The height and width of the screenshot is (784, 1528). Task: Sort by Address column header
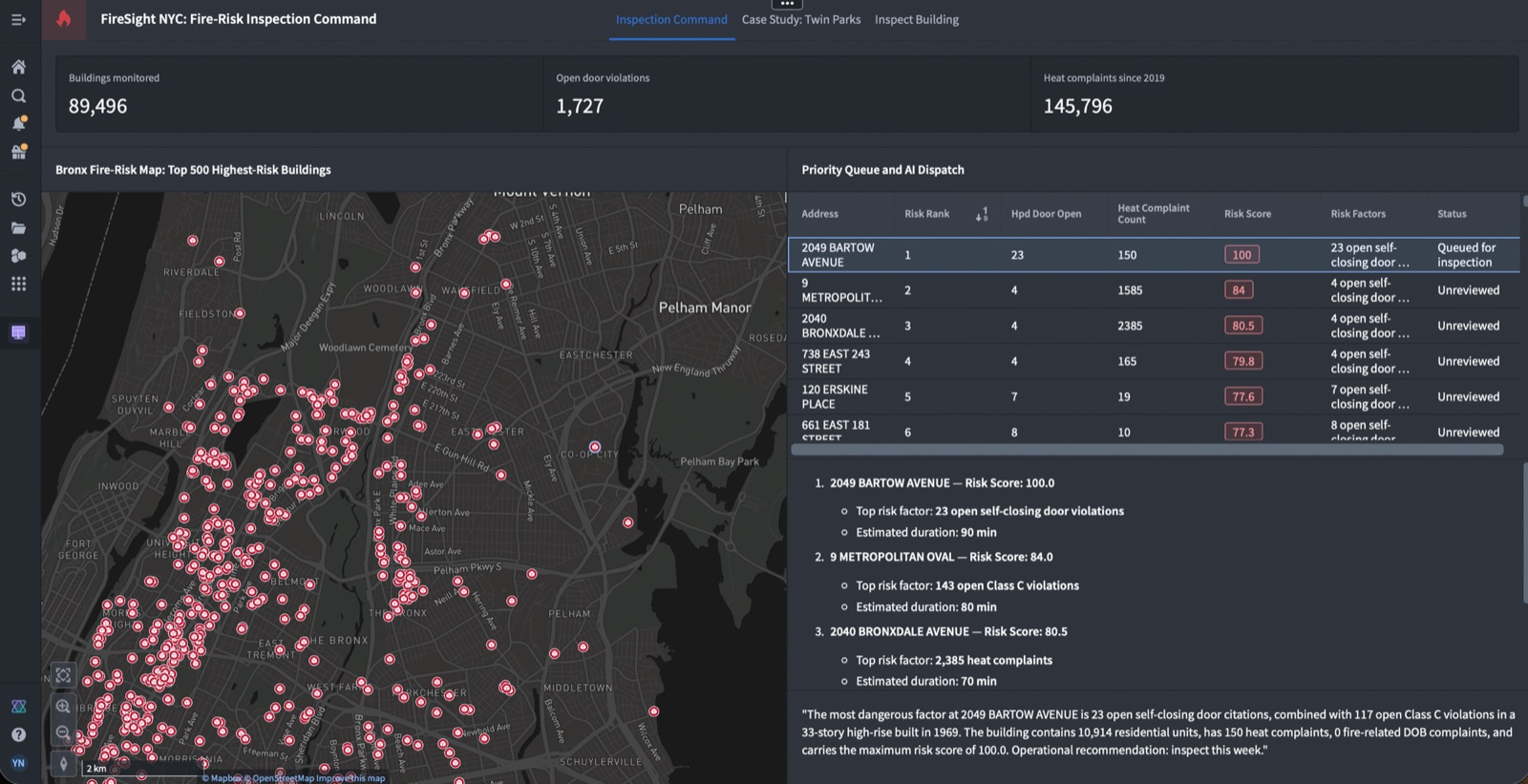[x=819, y=214]
